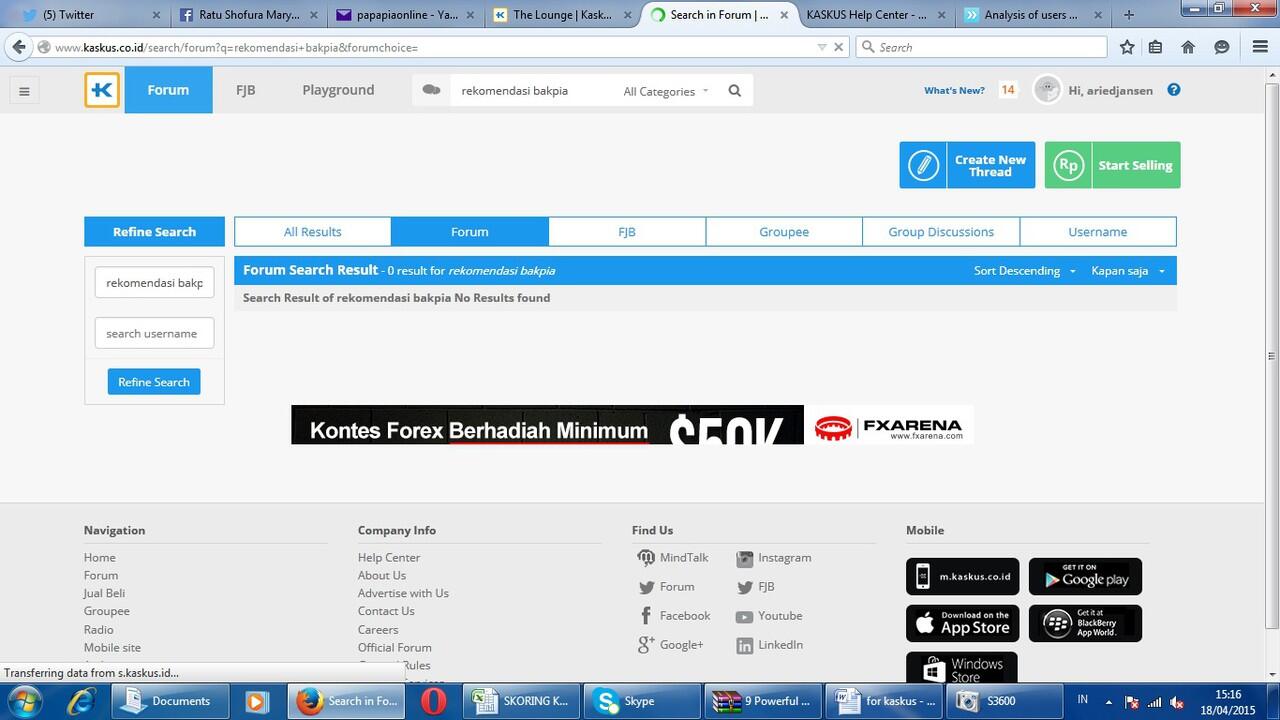Open the bookmarks list icon
The width and height of the screenshot is (1280, 720).
tap(1156, 47)
